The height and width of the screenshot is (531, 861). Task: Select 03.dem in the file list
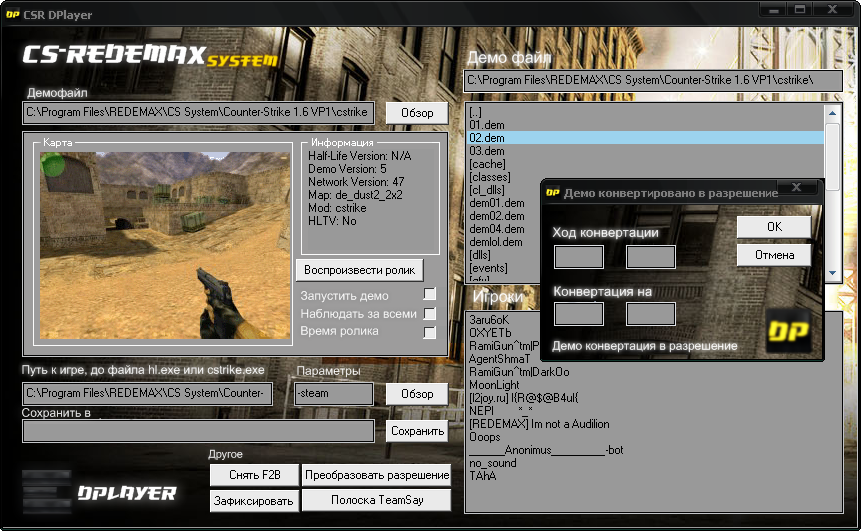click(487, 151)
